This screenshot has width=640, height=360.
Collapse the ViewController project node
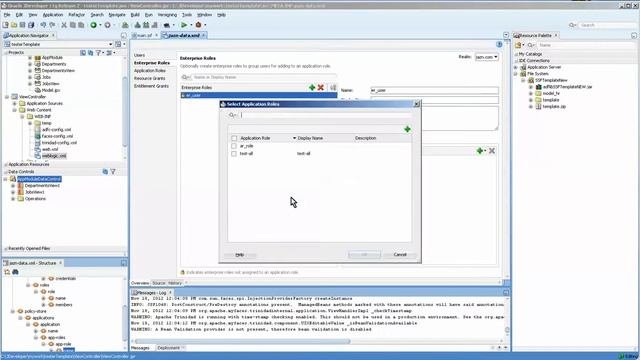click(x=7, y=97)
